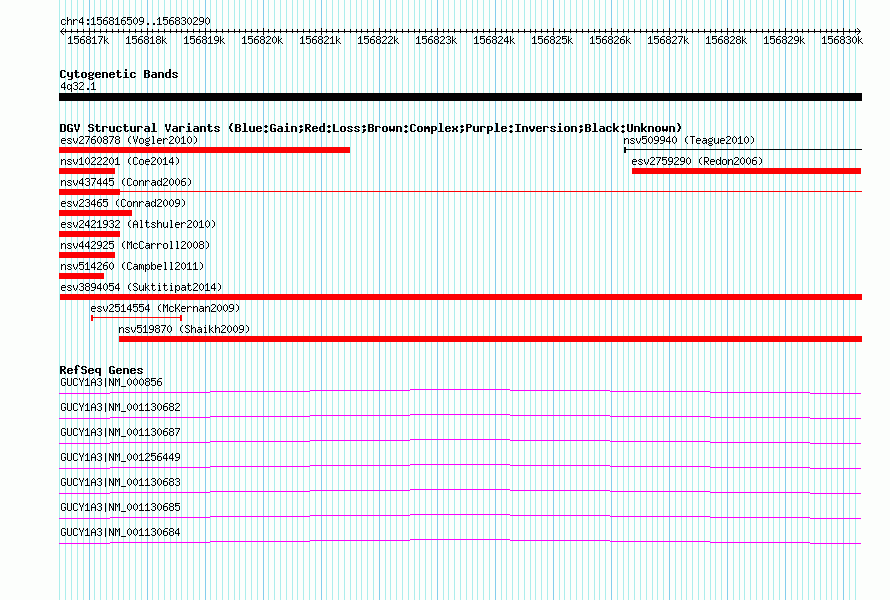Click the 4q32.1 band label

[x=78, y=86]
